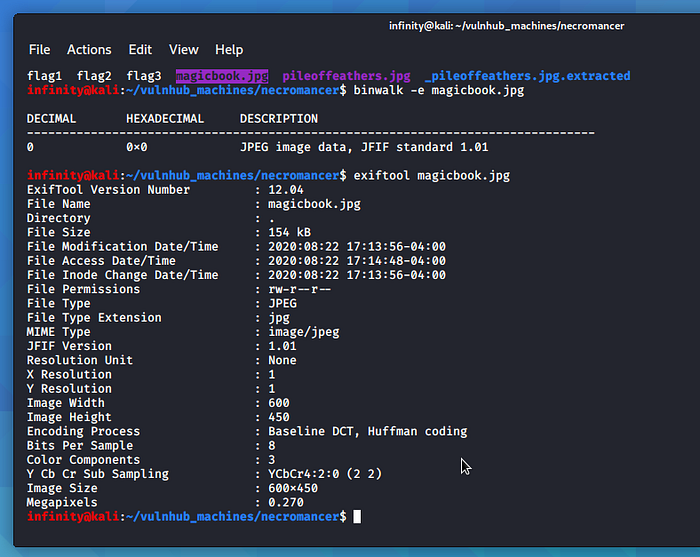Click the JPEG image data description line
The width and height of the screenshot is (700, 557).
point(364,147)
